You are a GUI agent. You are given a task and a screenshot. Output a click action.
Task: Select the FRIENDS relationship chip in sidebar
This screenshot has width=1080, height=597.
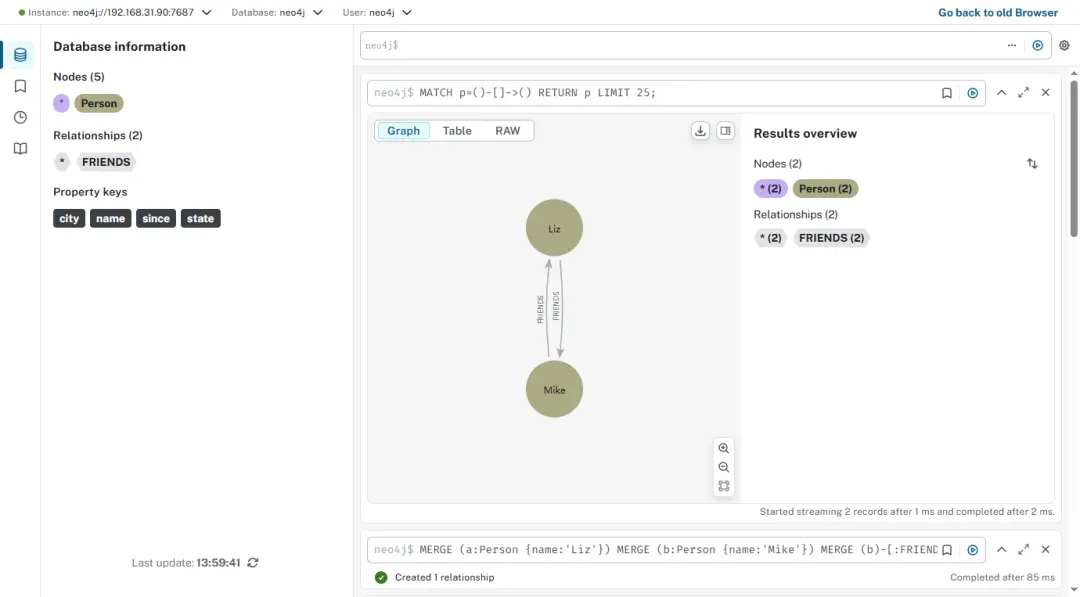click(105, 162)
